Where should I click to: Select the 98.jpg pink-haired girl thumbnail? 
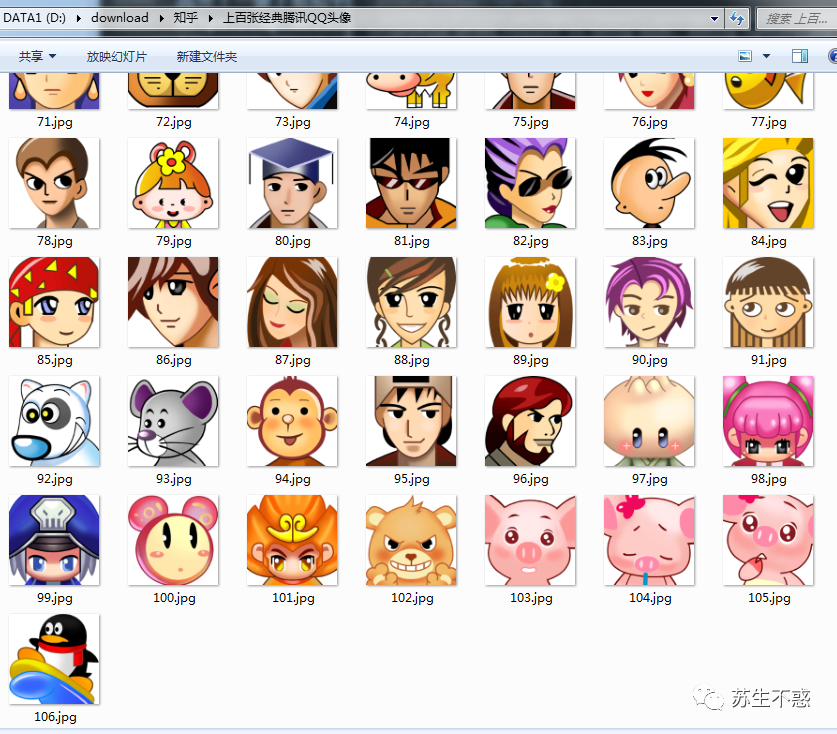(x=769, y=421)
